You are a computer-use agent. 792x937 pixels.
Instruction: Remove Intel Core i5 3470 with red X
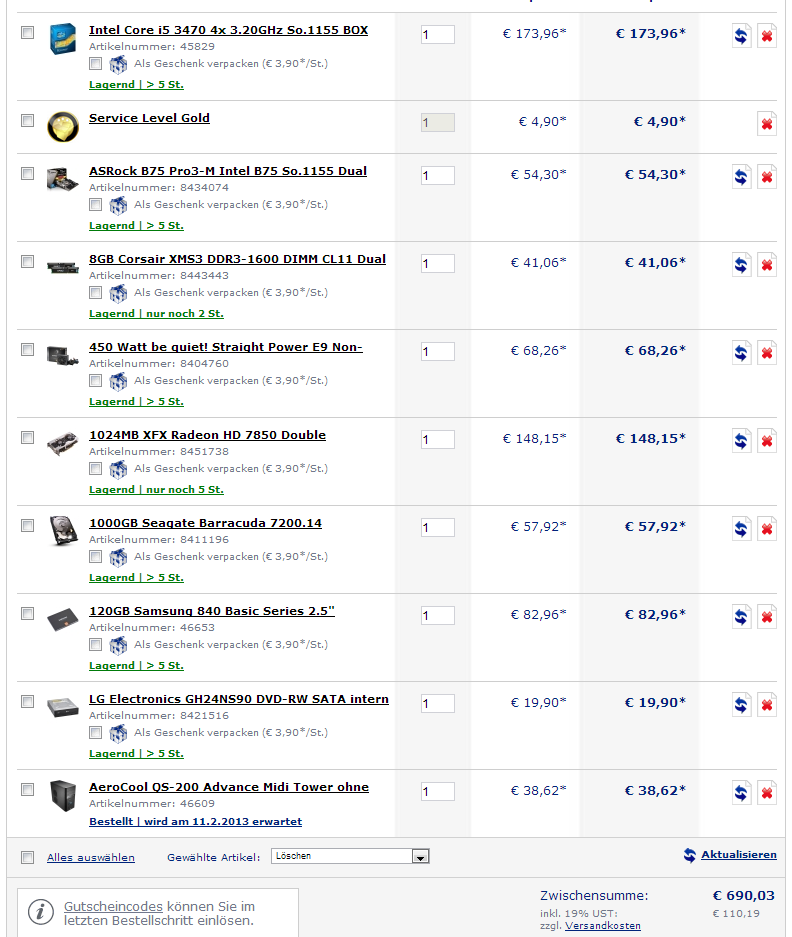coord(767,36)
